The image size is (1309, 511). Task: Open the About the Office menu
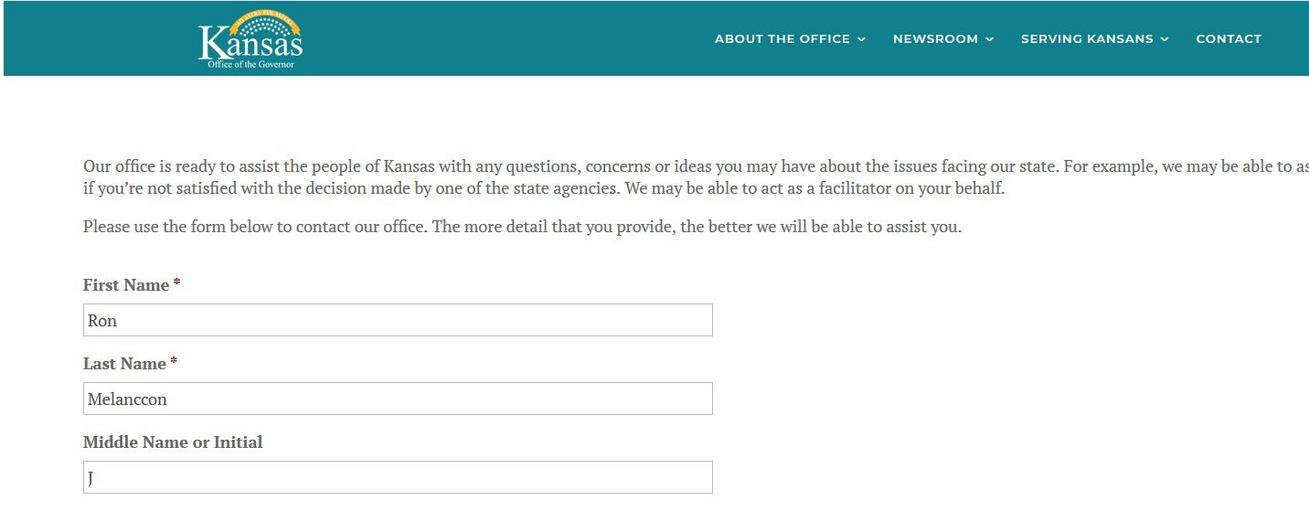[790, 39]
